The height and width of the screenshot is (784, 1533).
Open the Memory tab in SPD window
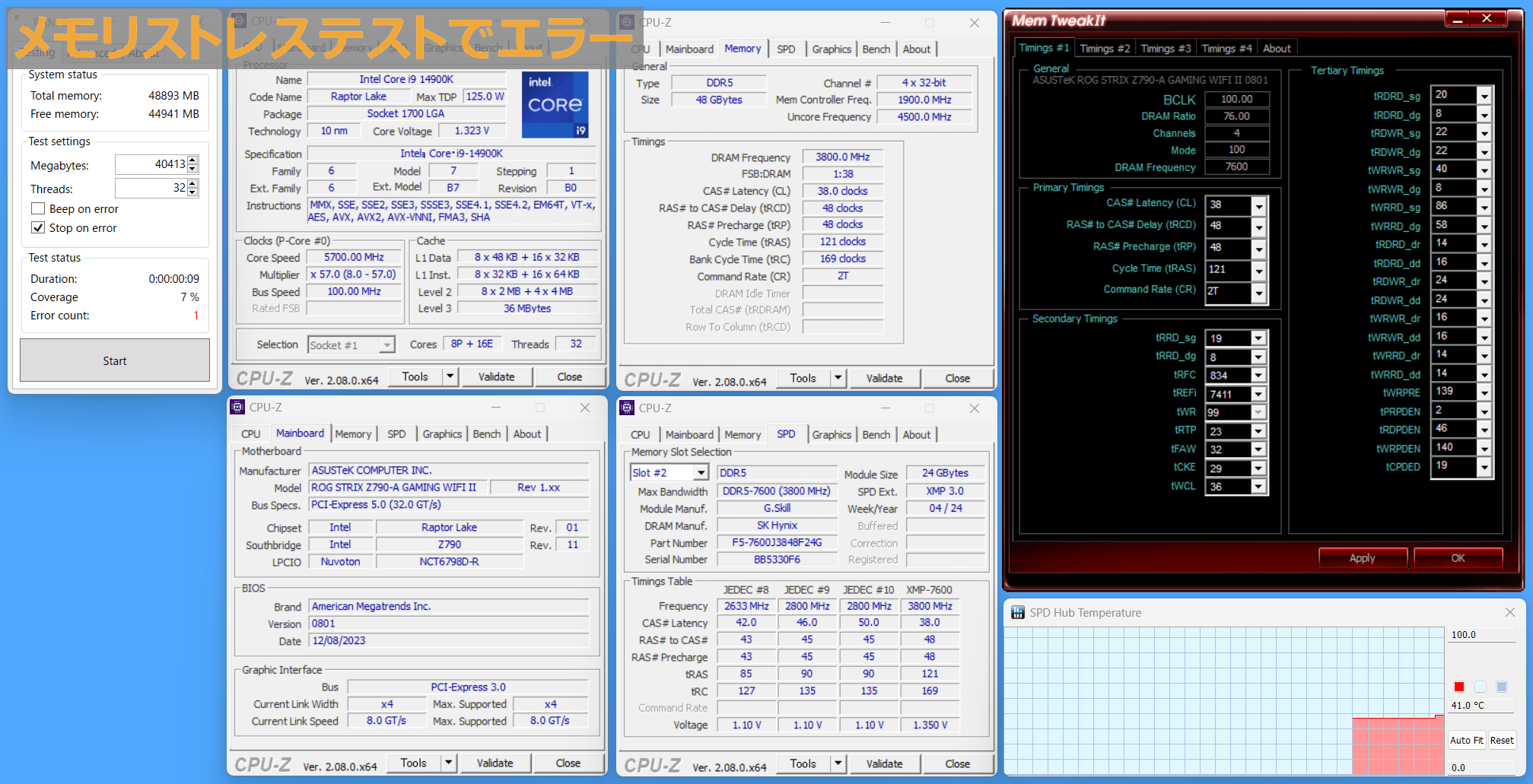[x=743, y=435]
